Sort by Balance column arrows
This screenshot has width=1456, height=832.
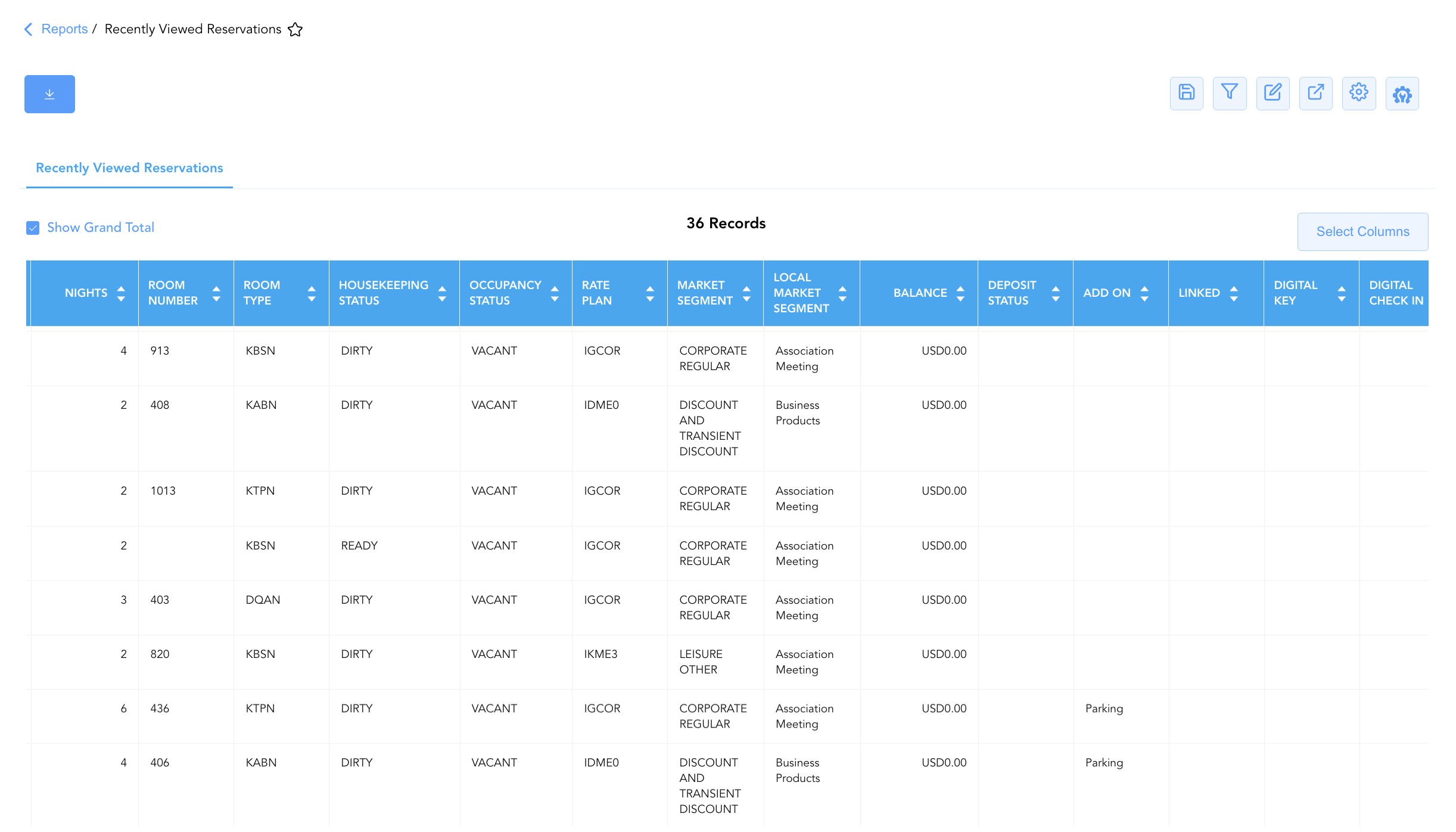coord(960,293)
